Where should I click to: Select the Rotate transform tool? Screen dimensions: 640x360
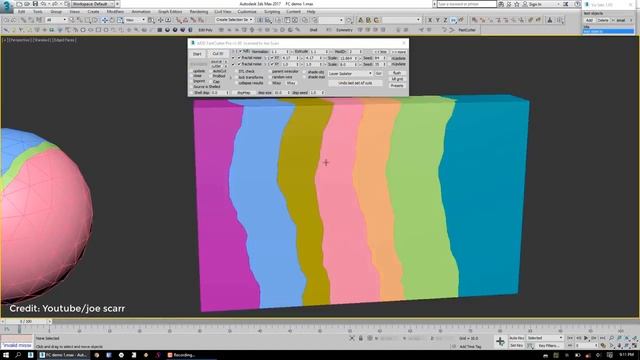pos(112,20)
